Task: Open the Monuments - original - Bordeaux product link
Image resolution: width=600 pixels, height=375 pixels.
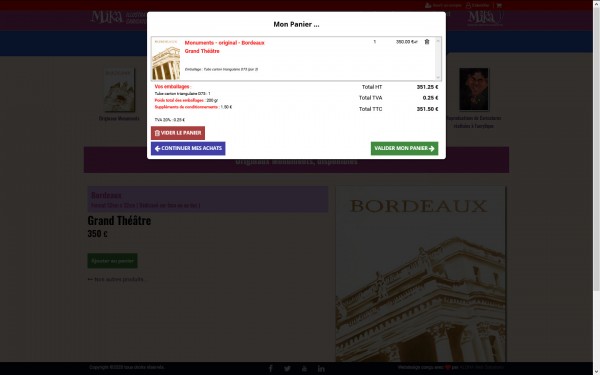Action: pos(224,43)
